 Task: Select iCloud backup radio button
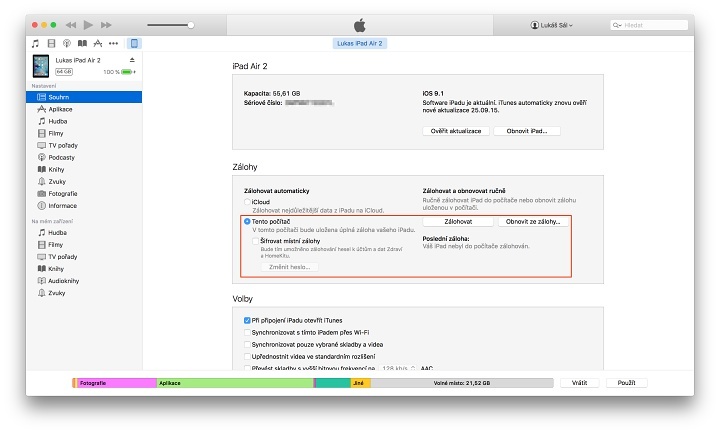(x=247, y=202)
